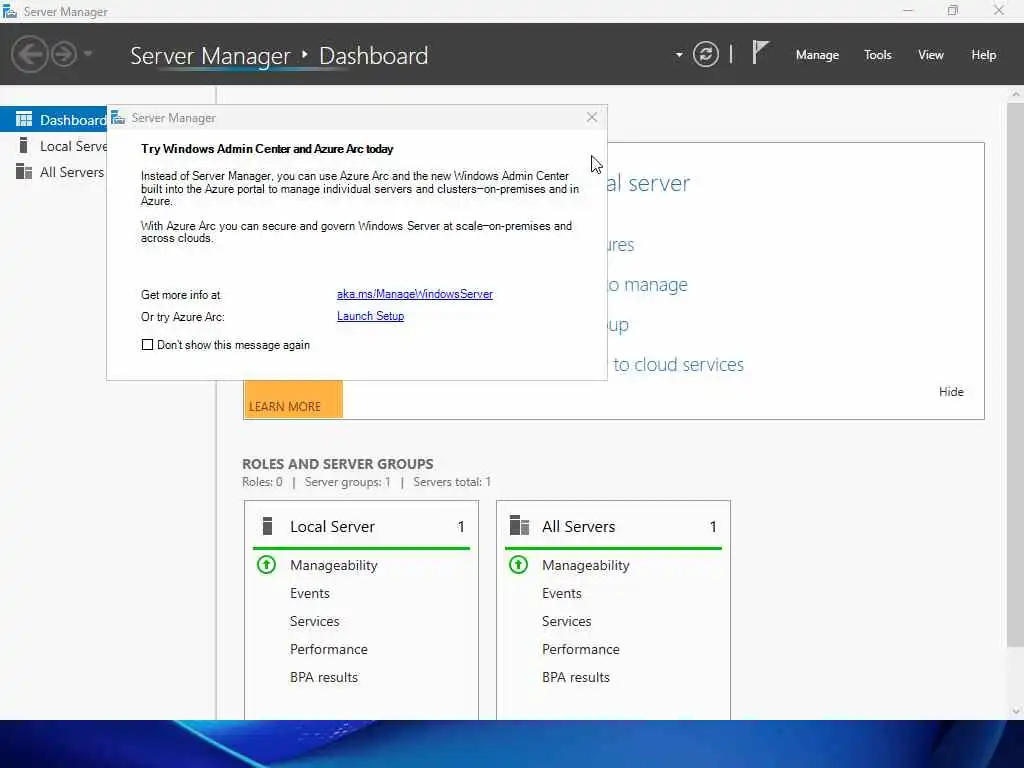
Task: Open the notifications flag icon
Action: coord(760,52)
